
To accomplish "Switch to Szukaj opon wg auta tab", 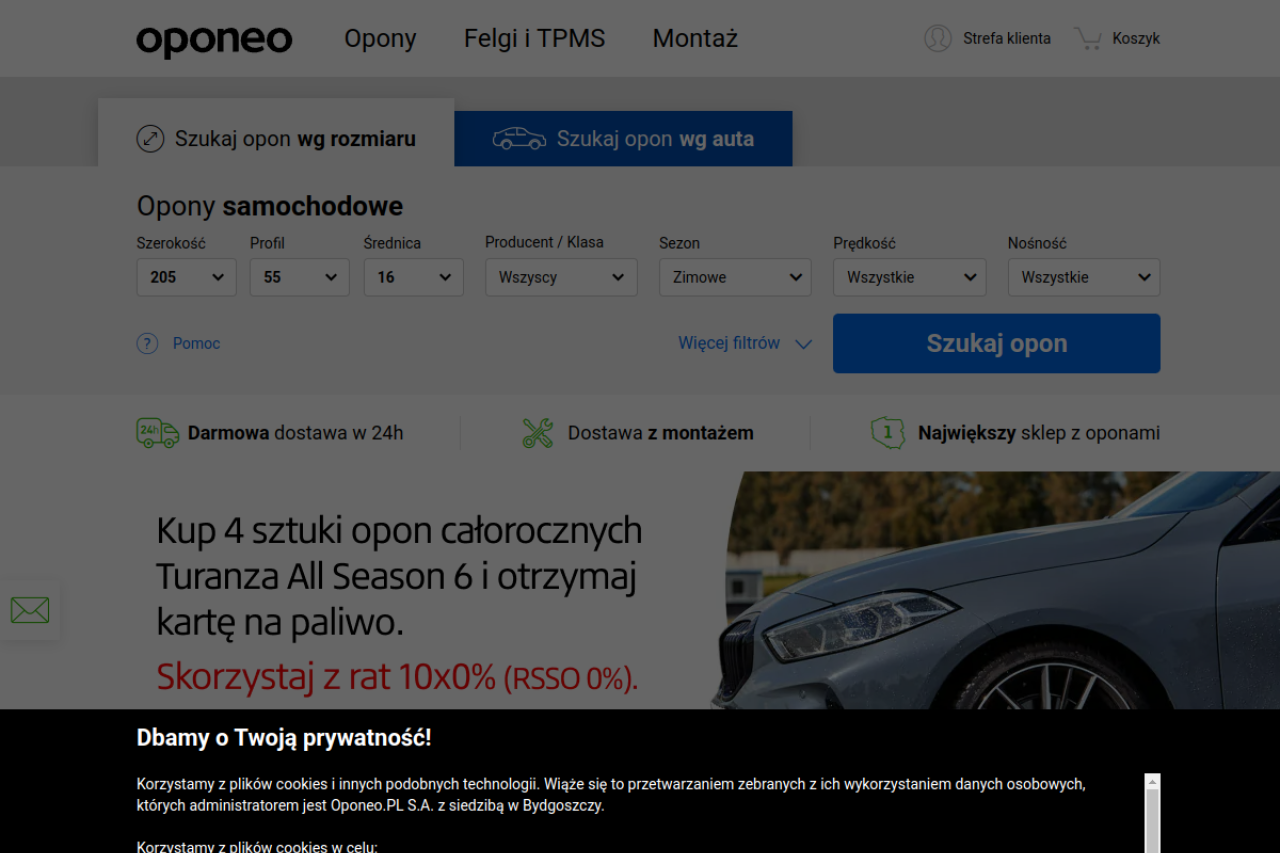I will click(x=623, y=138).
